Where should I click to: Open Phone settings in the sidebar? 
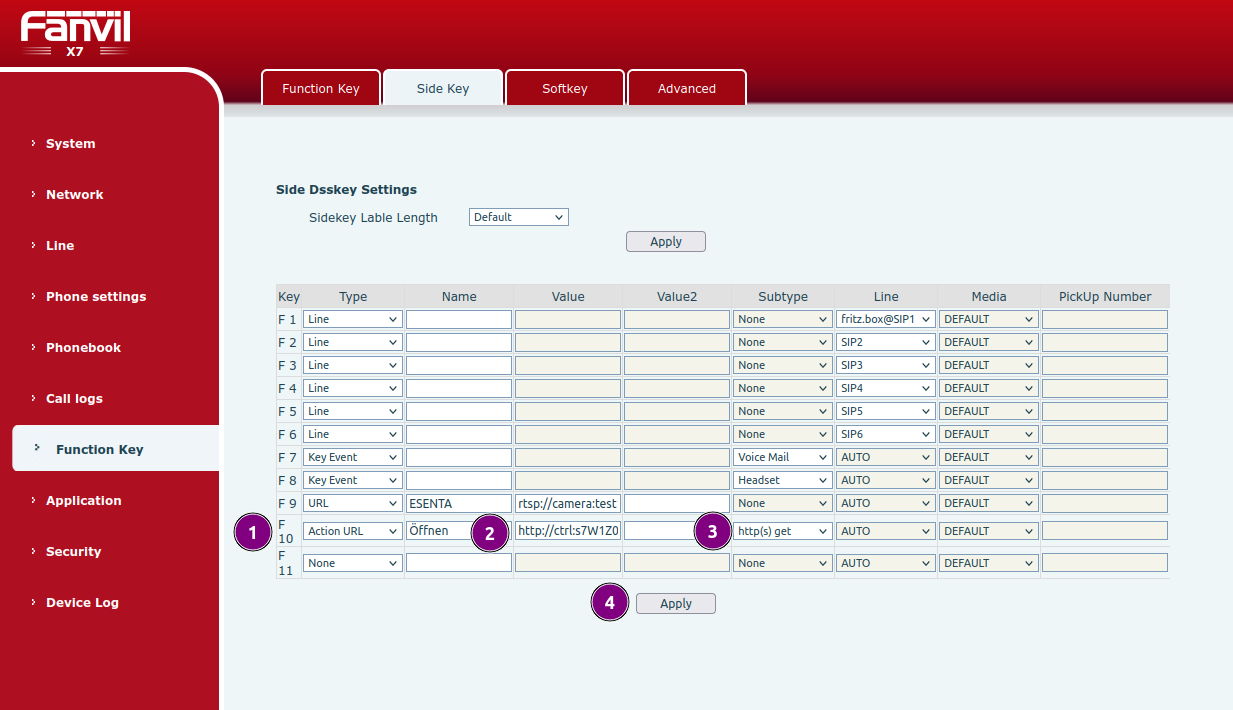click(96, 297)
